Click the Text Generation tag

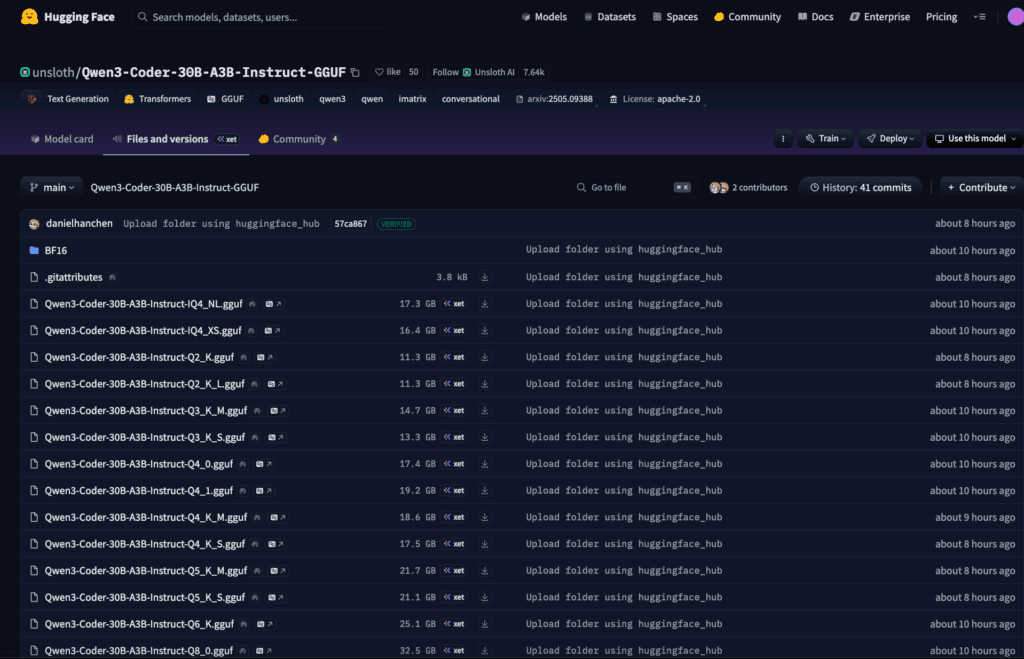click(68, 99)
